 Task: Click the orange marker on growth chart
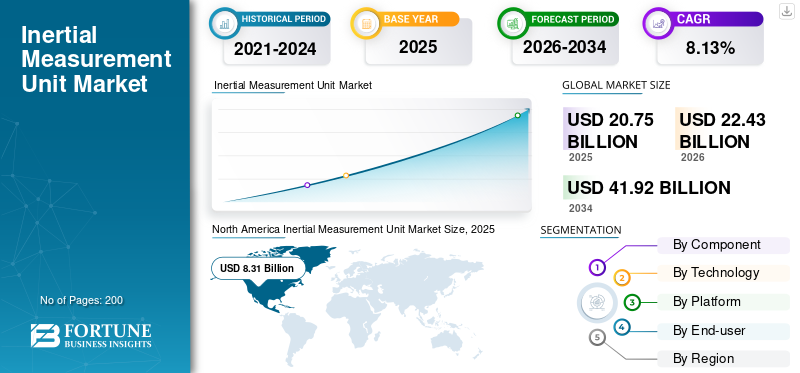tap(346, 176)
